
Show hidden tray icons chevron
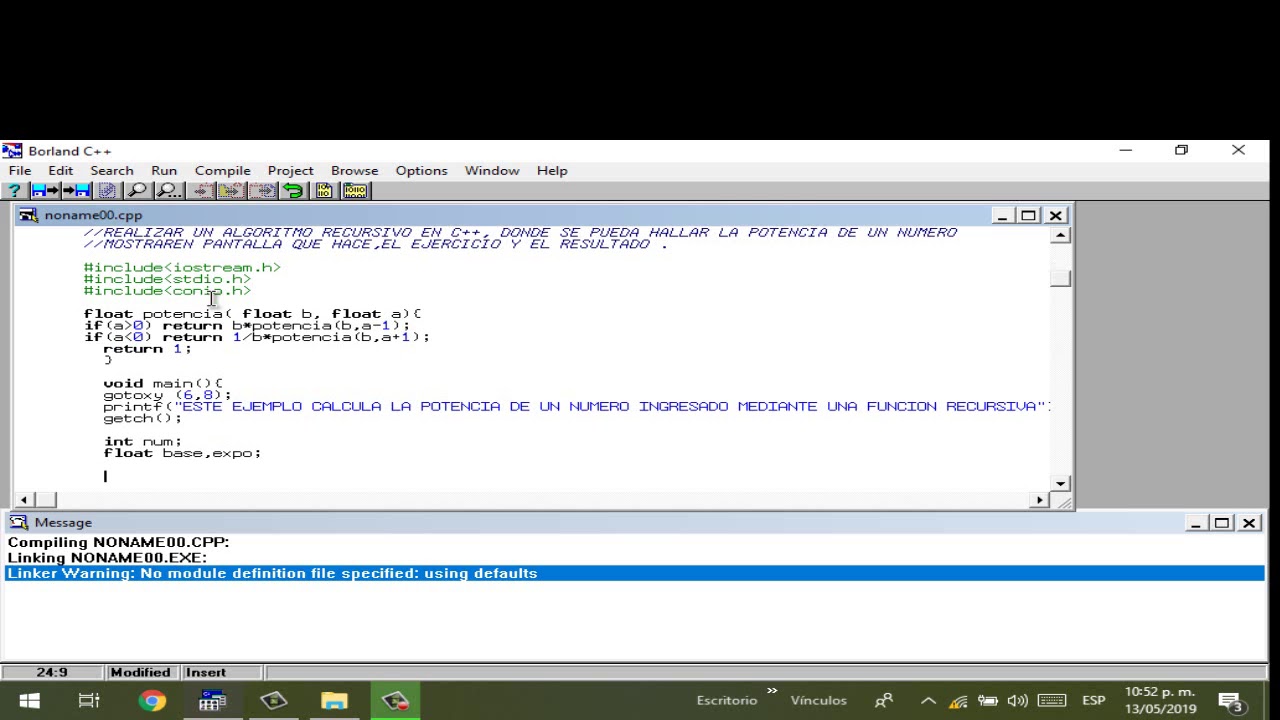pos(928,701)
